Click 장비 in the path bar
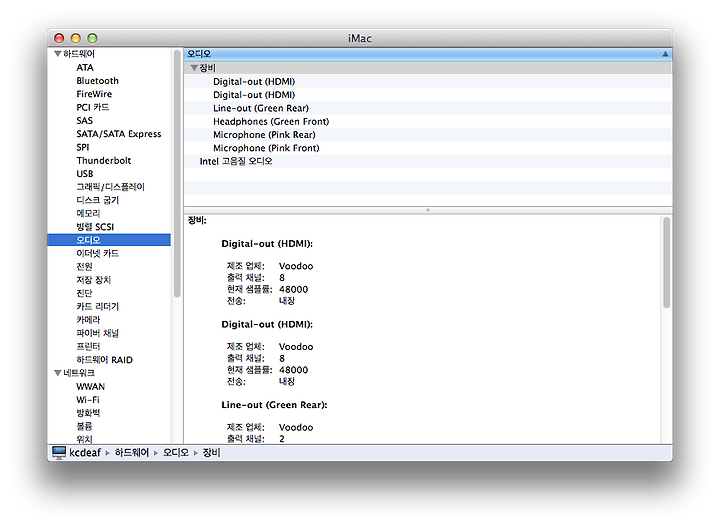 211,453
